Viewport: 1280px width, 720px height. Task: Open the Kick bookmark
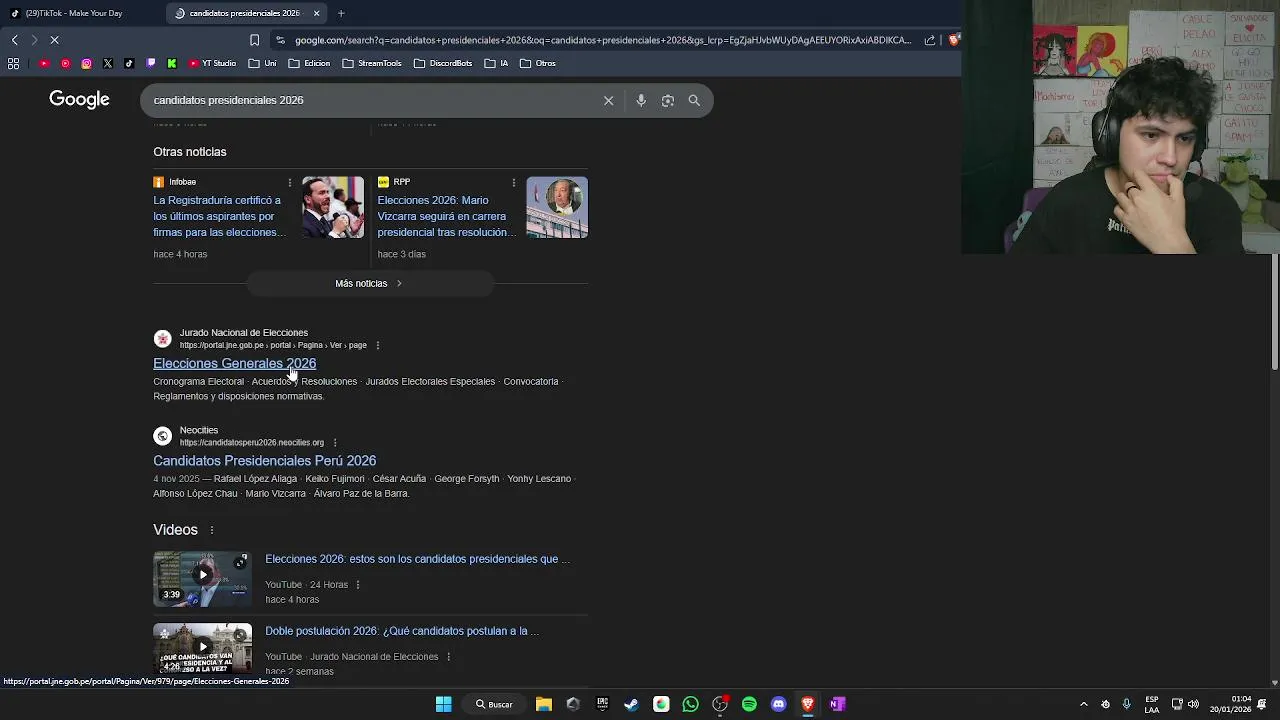[172, 63]
